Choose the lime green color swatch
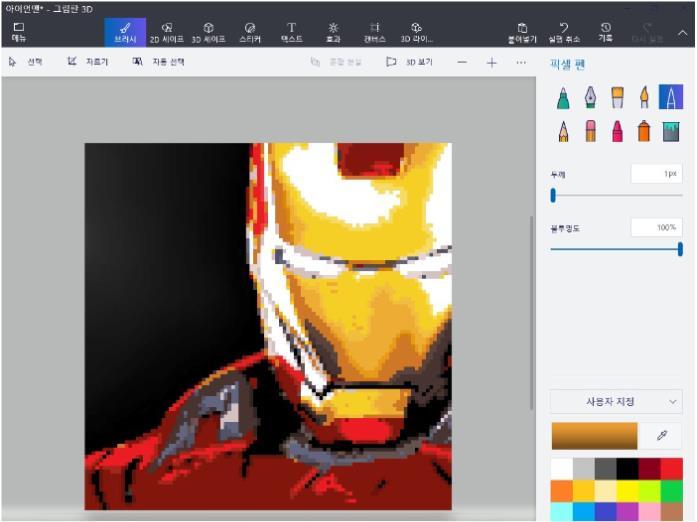Image resolution: width=697 pixels, height=522 pixels. pyautogui.click(x=650, y=491)
